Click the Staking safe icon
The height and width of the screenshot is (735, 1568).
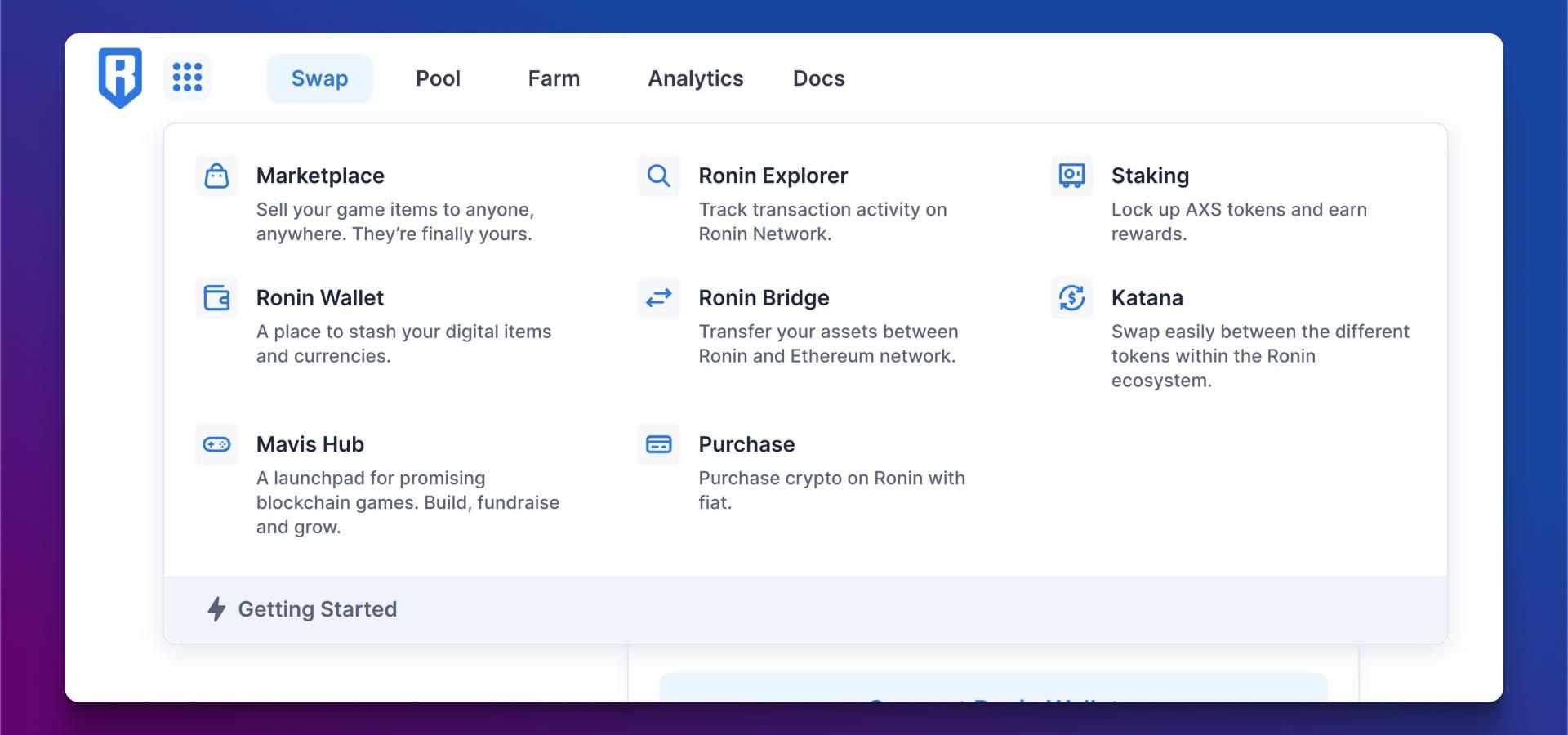(x=1071, y=176)
